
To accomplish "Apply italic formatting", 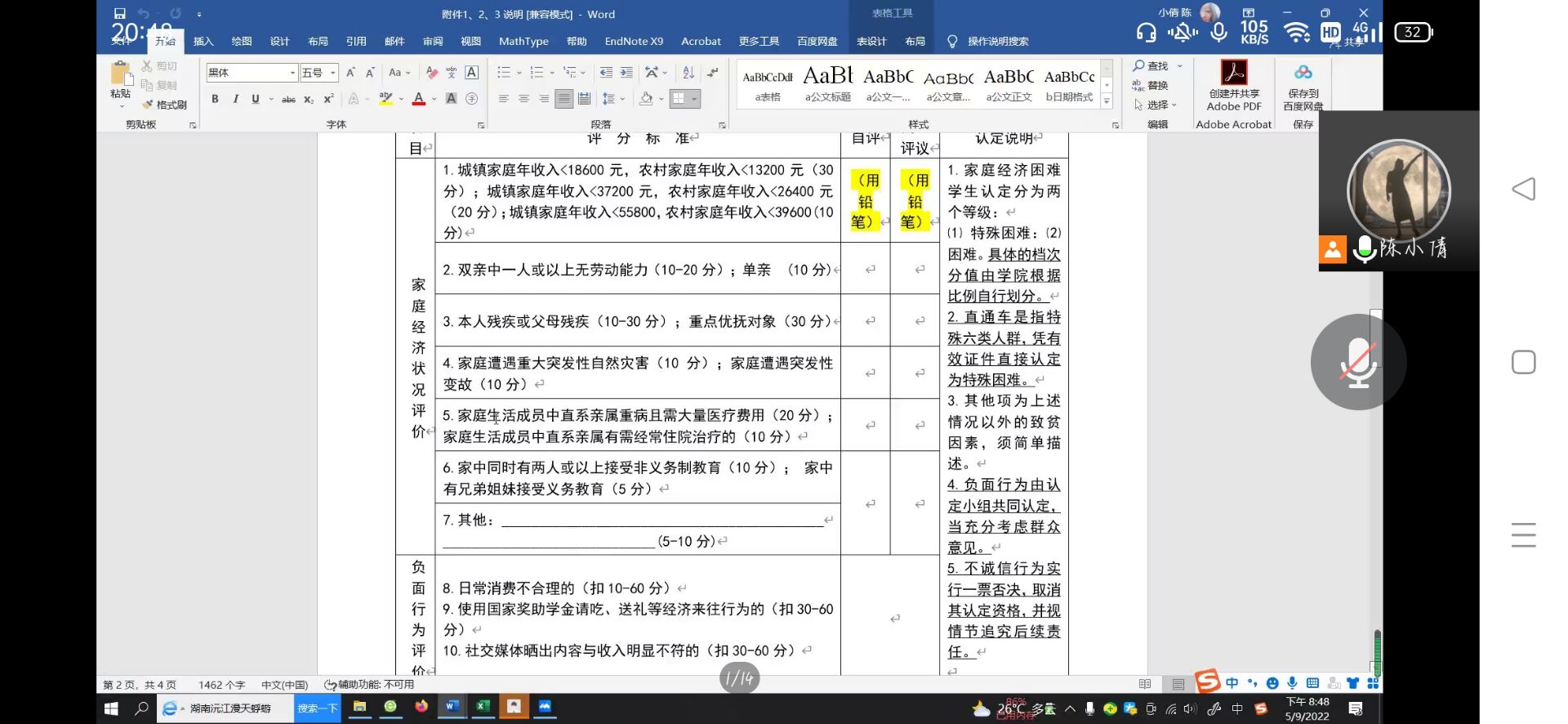I will point(235,99).
